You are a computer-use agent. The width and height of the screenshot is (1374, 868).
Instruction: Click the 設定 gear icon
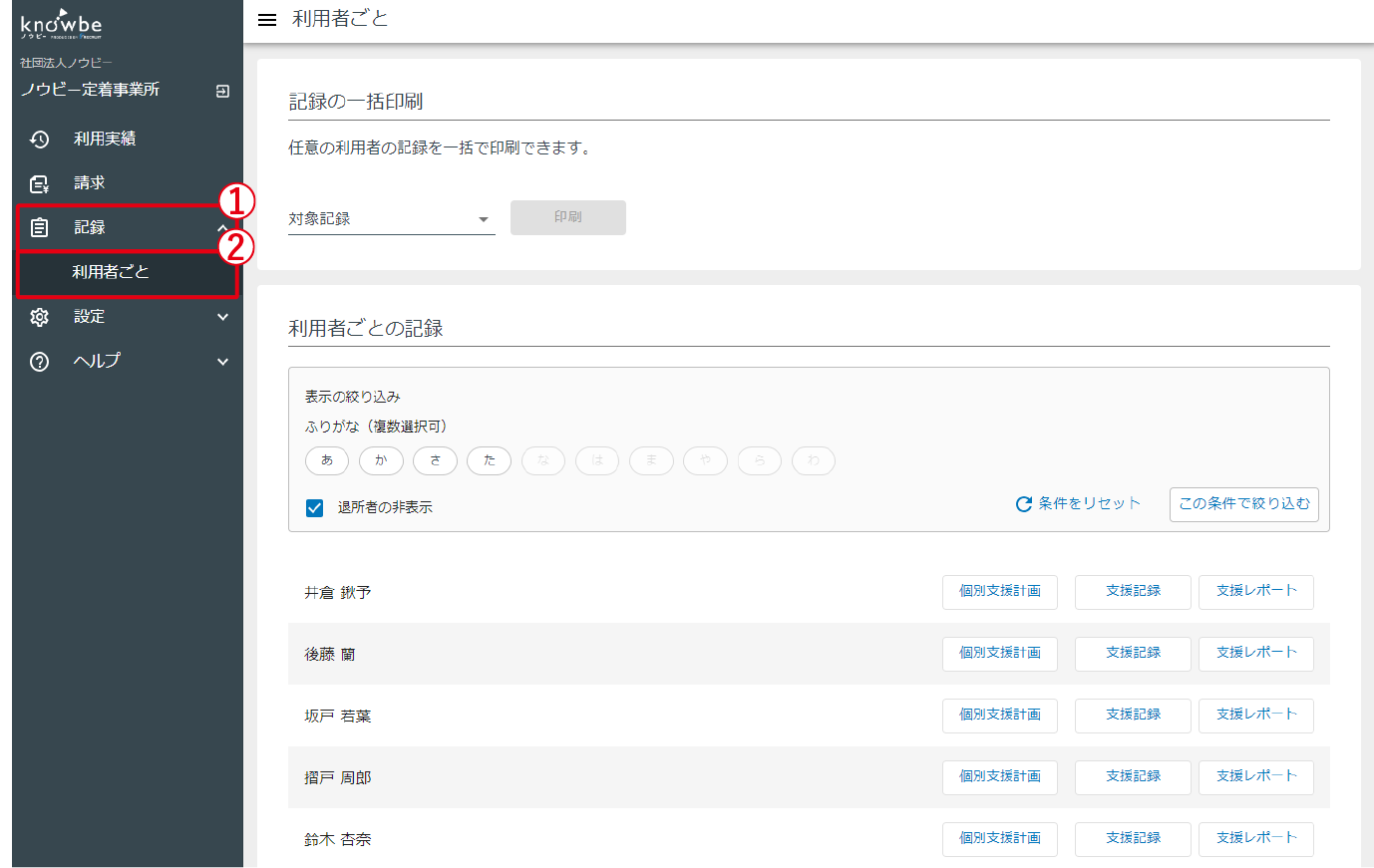[x=39, y=317]
